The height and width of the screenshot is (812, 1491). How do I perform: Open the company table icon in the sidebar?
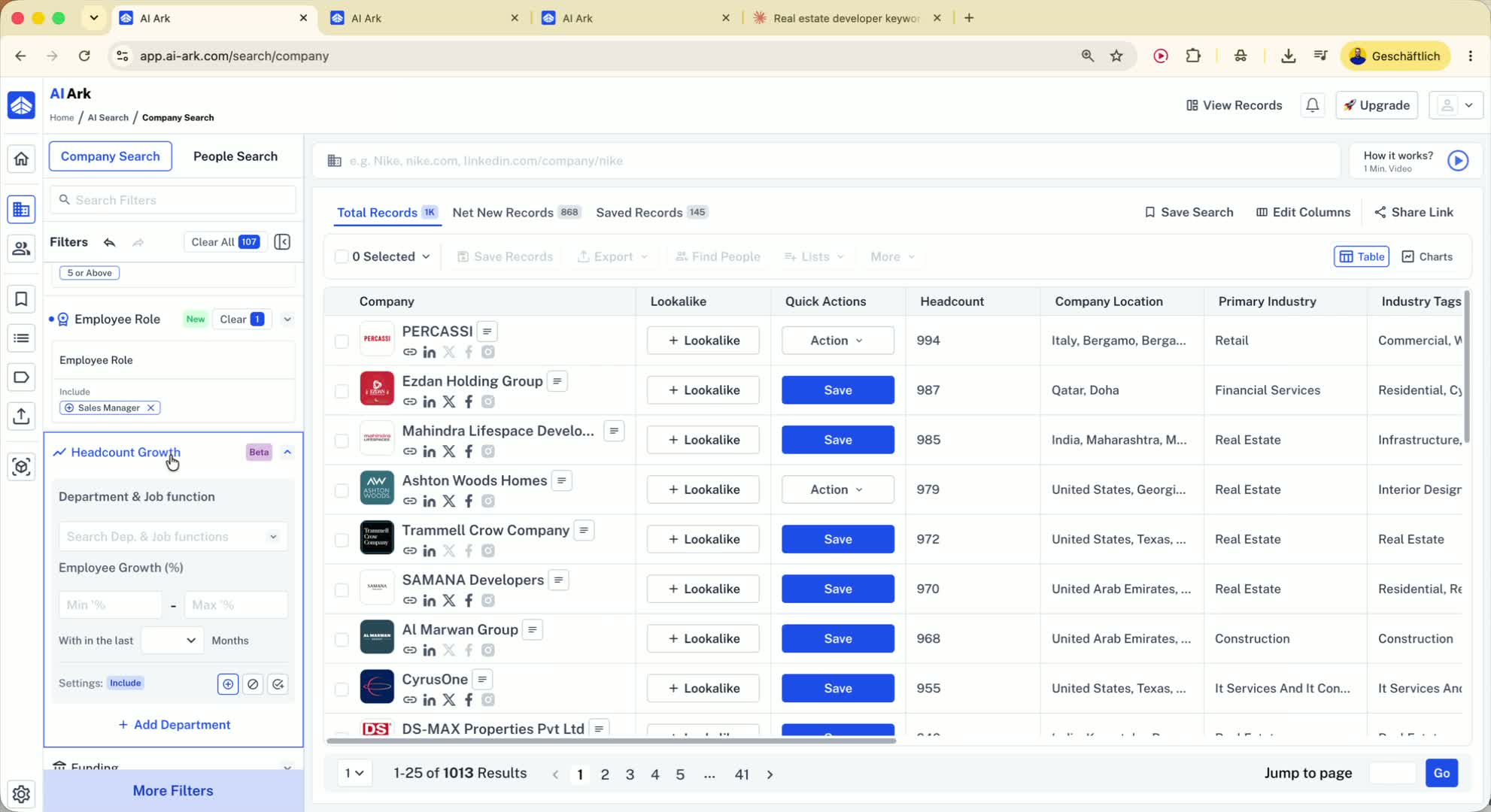[21, 209]
